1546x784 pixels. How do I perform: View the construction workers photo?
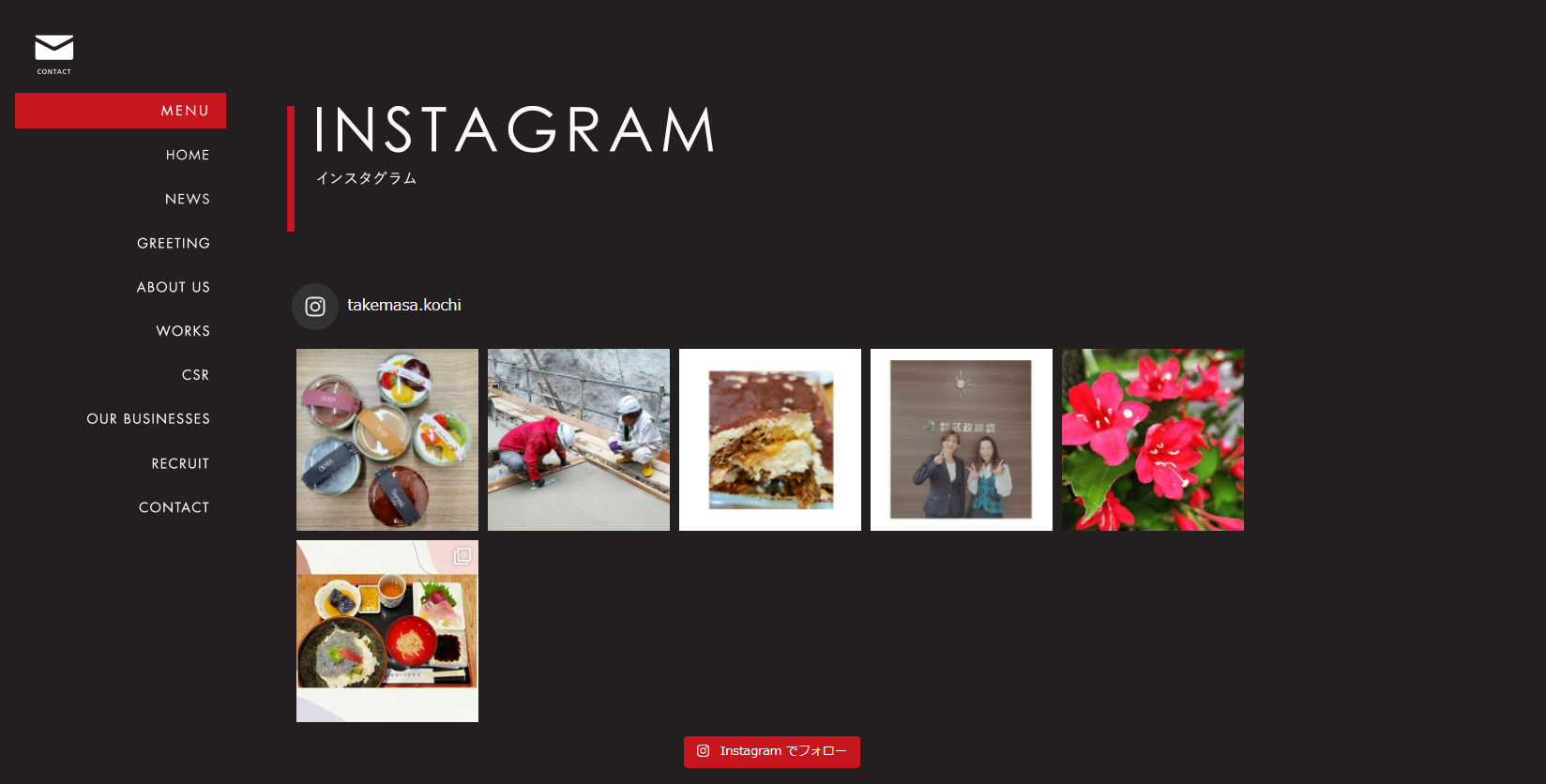click(x=579, y=440)
